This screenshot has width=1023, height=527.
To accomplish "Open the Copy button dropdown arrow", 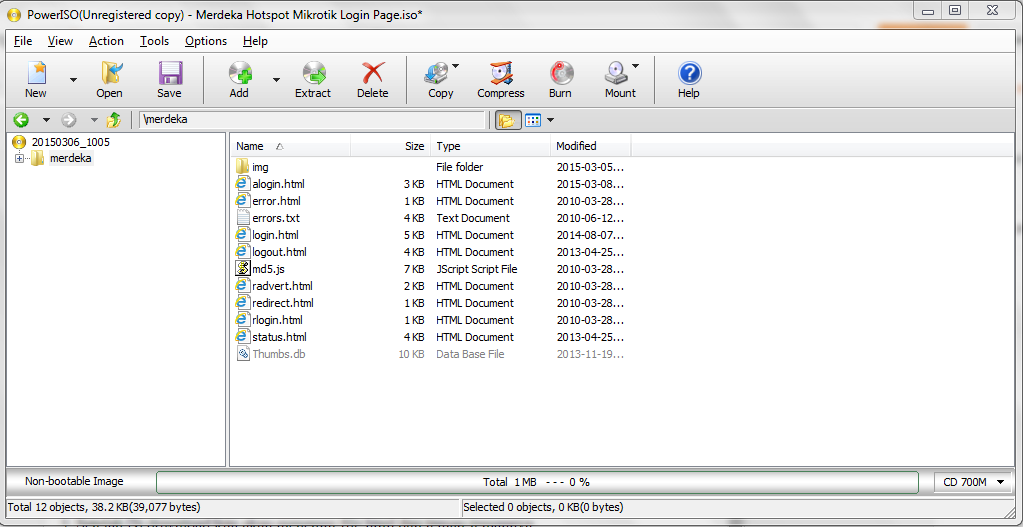I will click(x=455, y=66).
